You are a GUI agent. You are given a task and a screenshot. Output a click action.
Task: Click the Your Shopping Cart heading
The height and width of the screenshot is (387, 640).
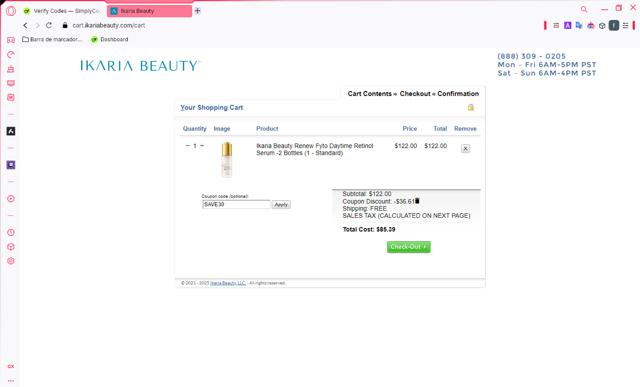click(x=211, y=108)
